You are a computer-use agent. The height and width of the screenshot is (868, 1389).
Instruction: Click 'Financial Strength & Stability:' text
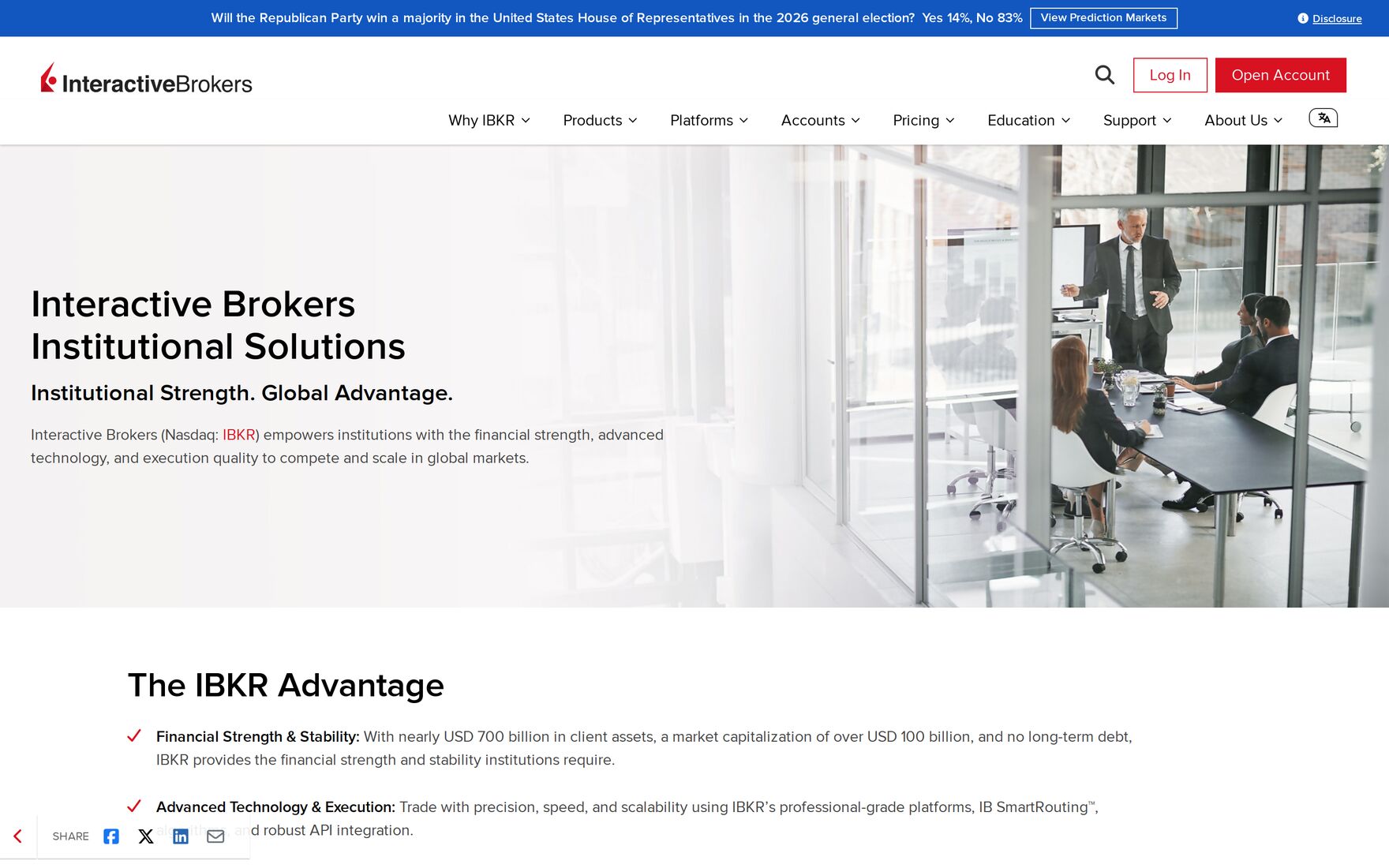257,736
